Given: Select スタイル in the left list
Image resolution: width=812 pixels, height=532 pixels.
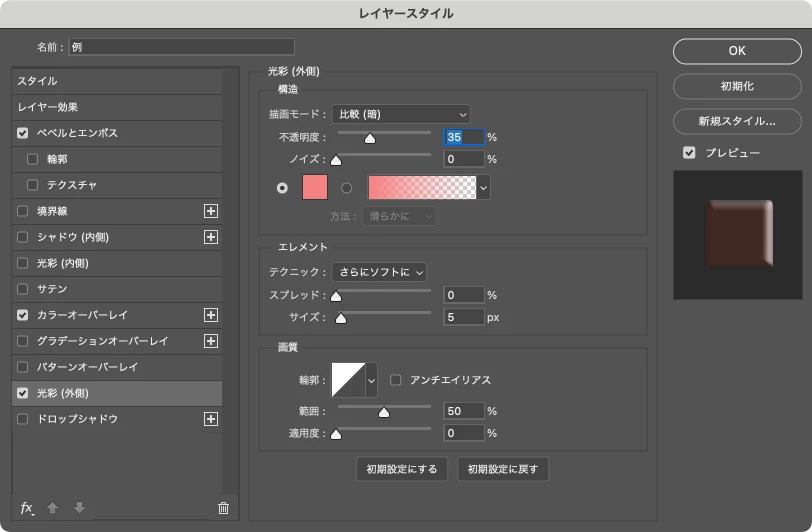Looking at the screenshot, I should coord(117,81).
